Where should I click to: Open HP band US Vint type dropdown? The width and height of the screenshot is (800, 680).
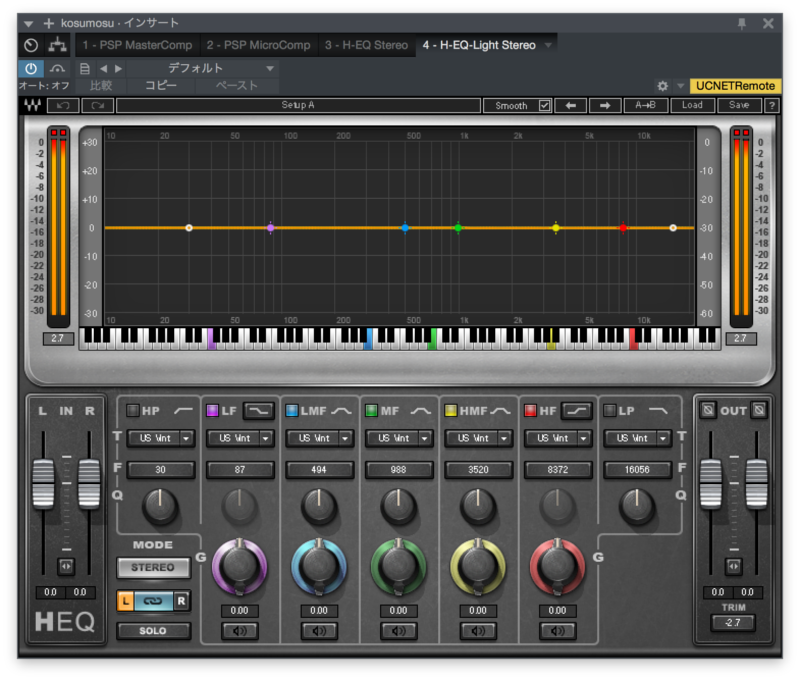(160, 438)
